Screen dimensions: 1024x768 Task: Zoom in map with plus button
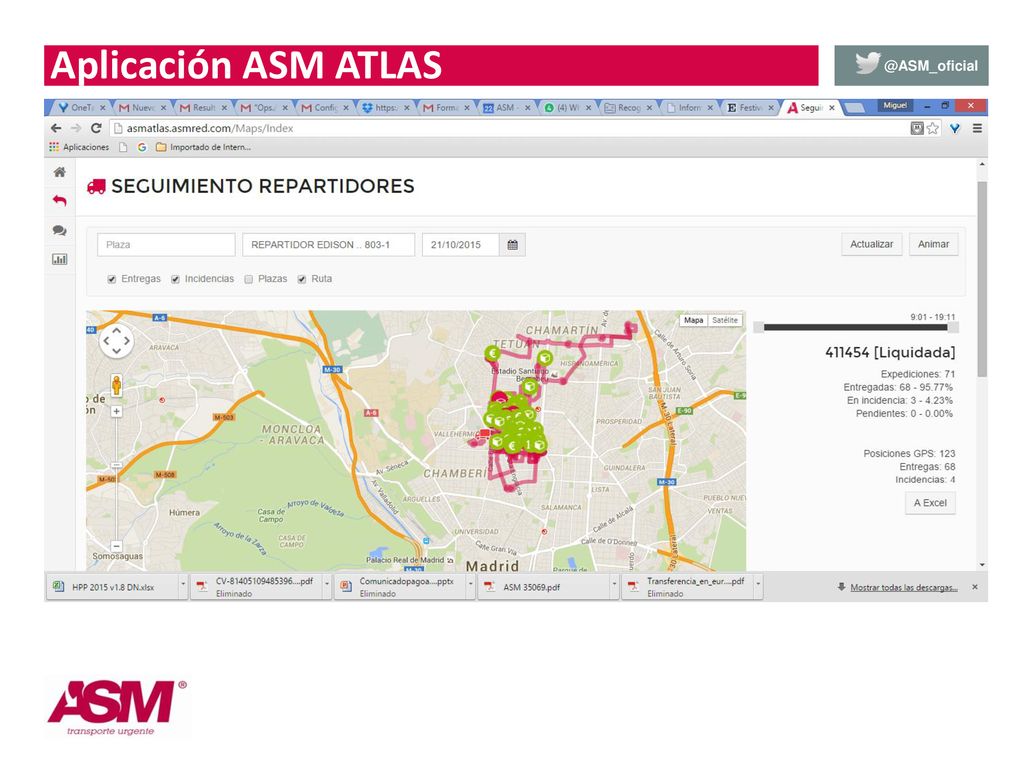tap(116, 411)
